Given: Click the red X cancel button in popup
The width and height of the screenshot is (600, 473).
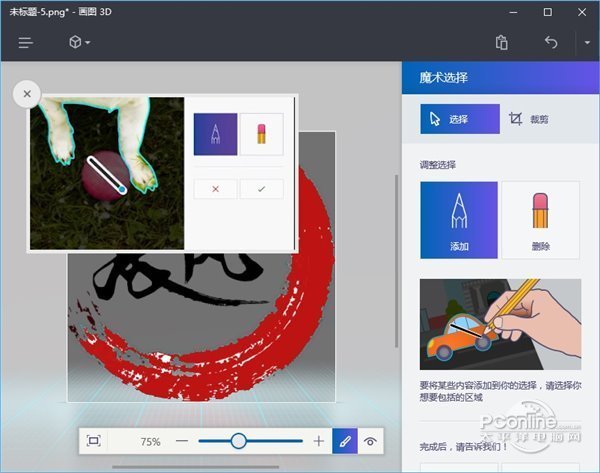Looking at the screenshot, I should pos(215,189).
